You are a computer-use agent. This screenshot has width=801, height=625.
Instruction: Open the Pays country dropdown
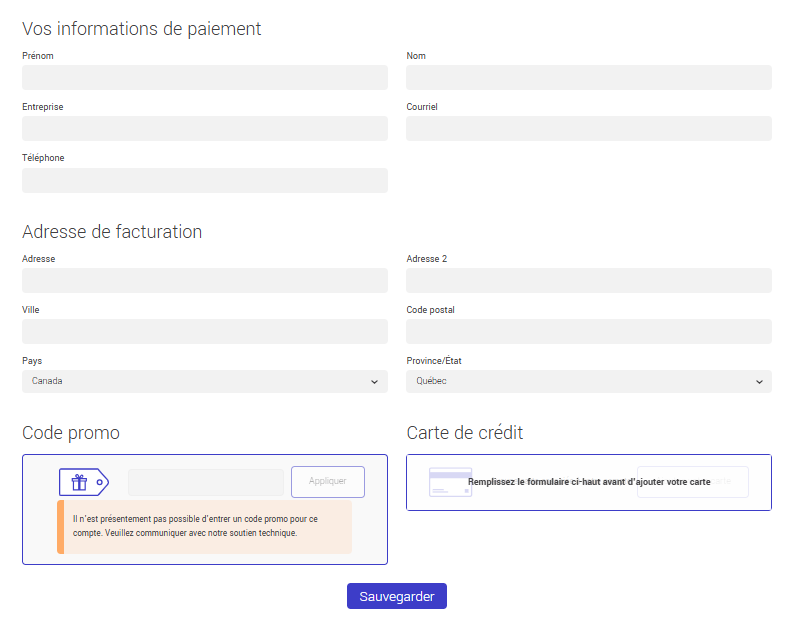[204, 381]
